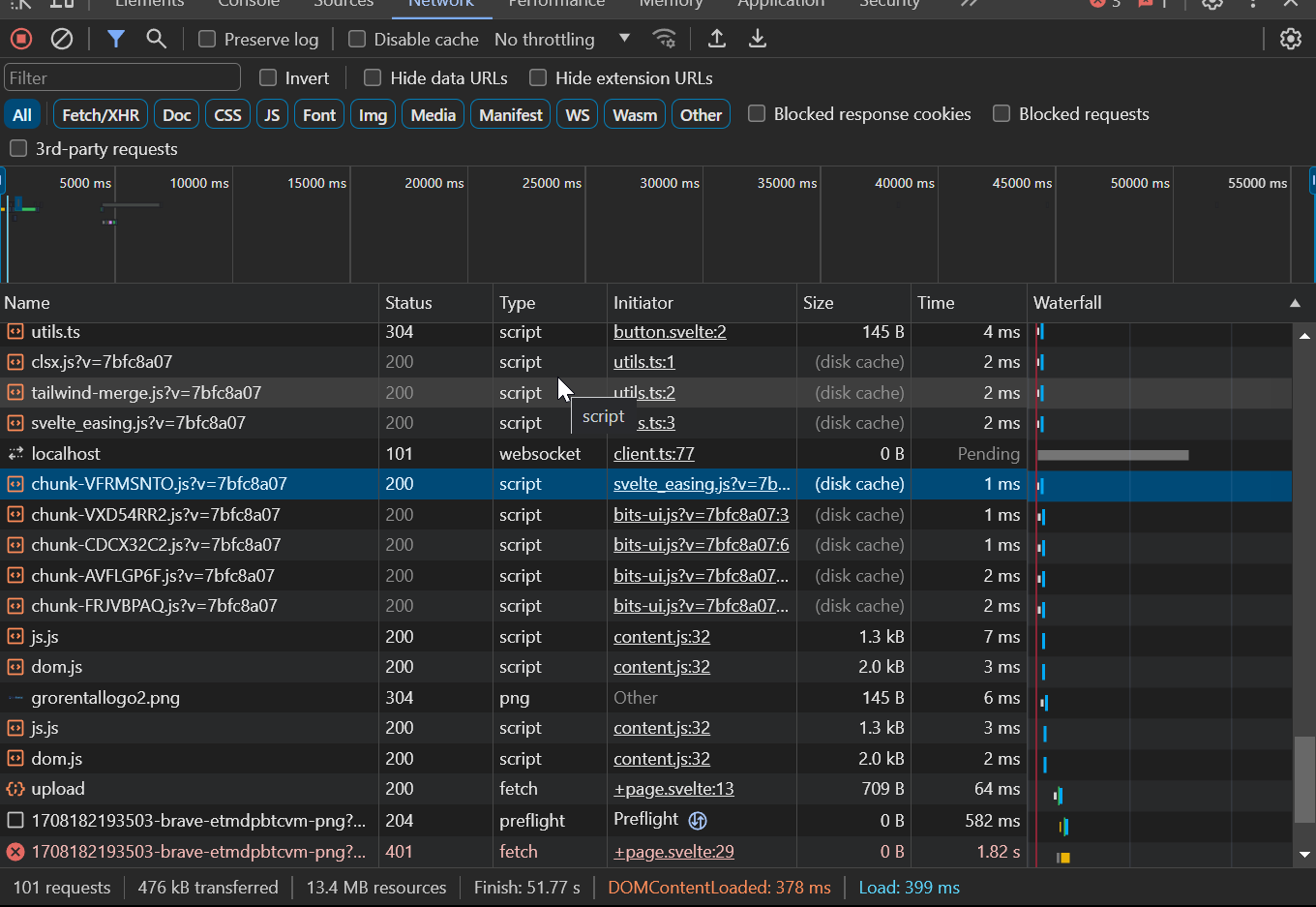Enable Disable cache checkbox
Screen dimensions: 1316x907
357,39
